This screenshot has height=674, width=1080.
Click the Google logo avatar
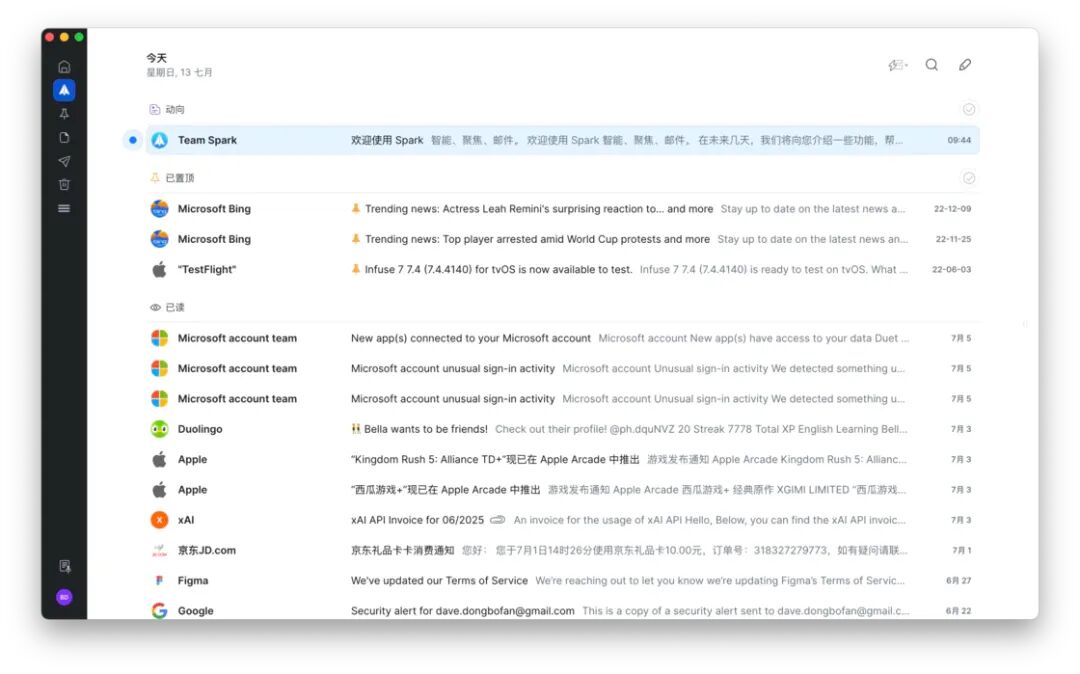pos(159,611)
